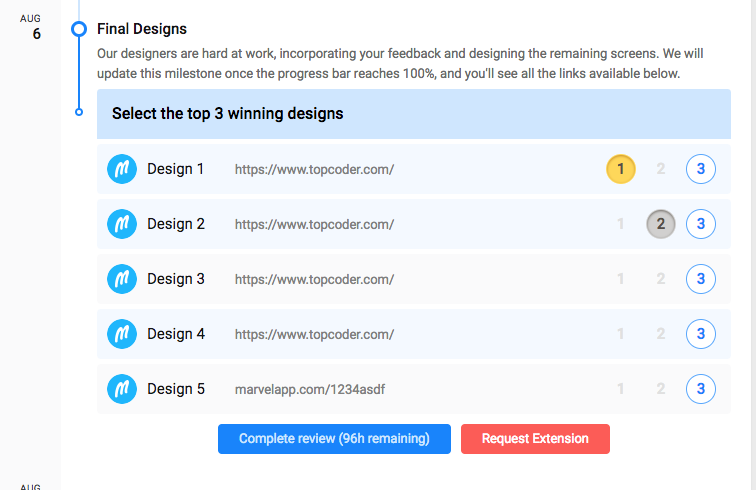The width and height of the screenshot is (756, 490).
Task: Select rank 3 for Design 2
Action: pos(701,224)
